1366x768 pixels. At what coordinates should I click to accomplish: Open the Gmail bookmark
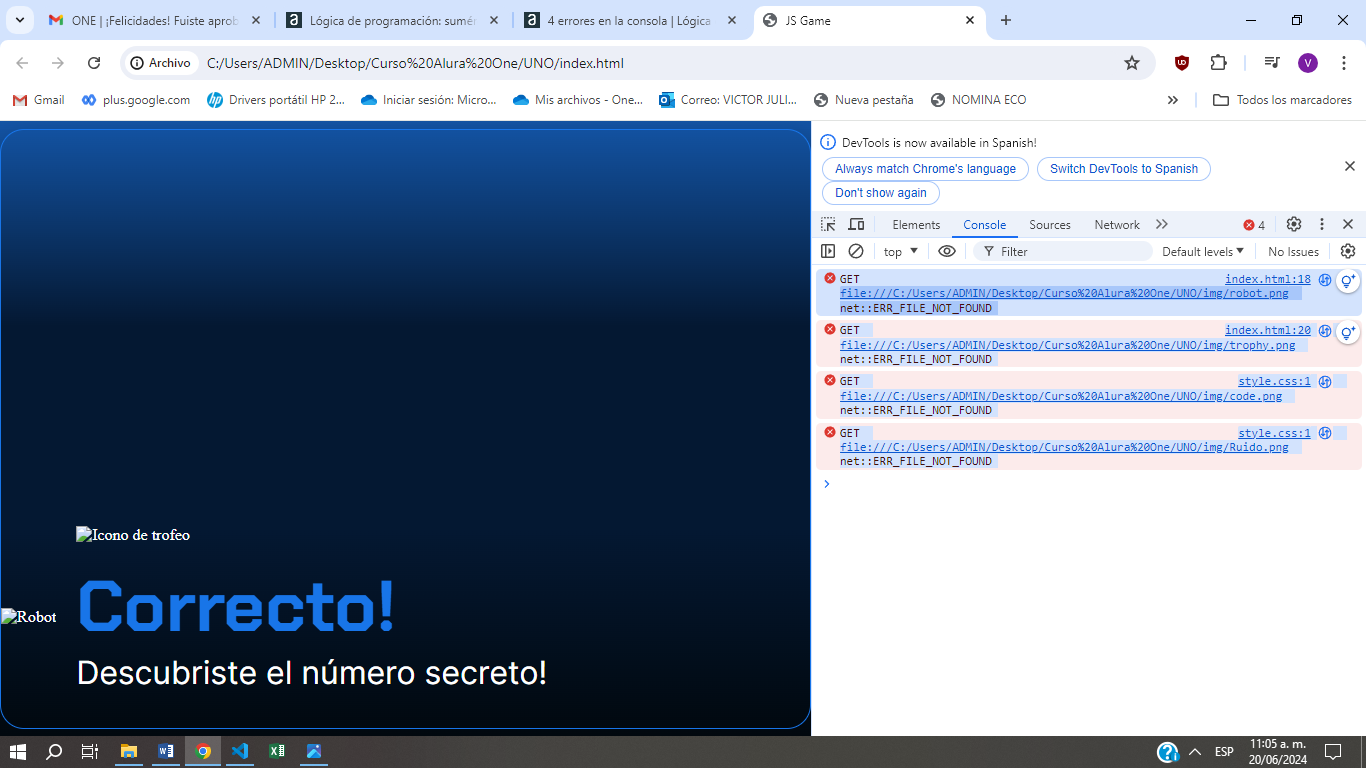click(39, 100)
